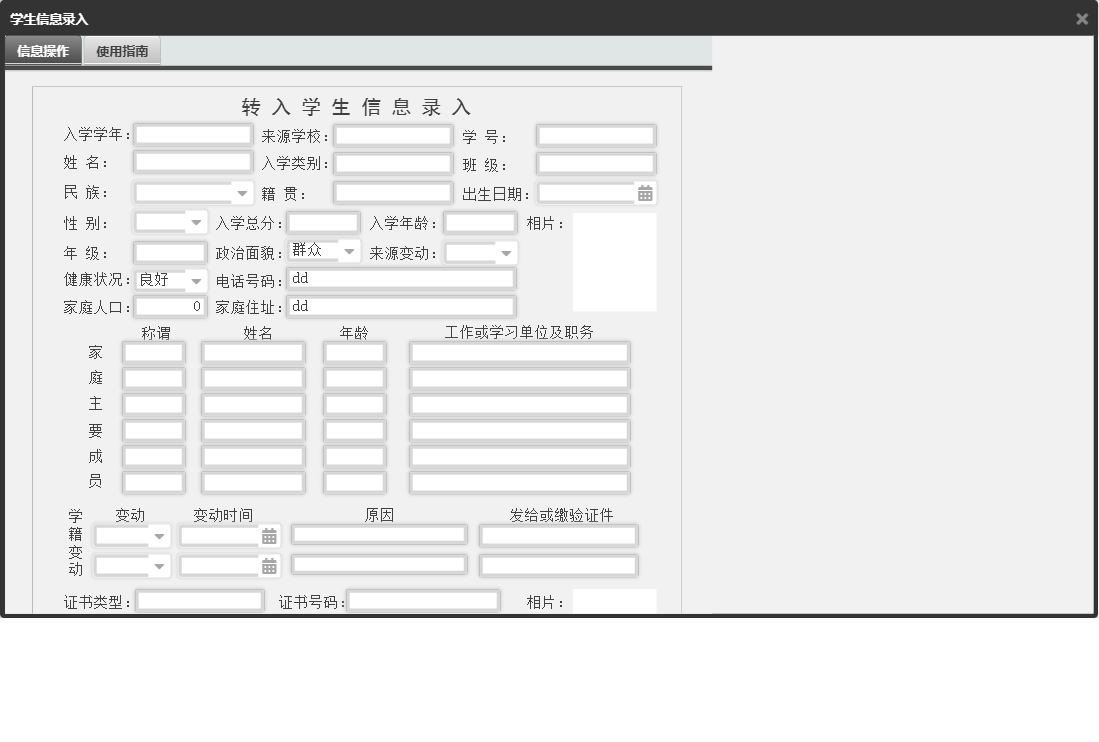
Task: Open the 健康状况 dropdown showing 良好
Action: 196,281
